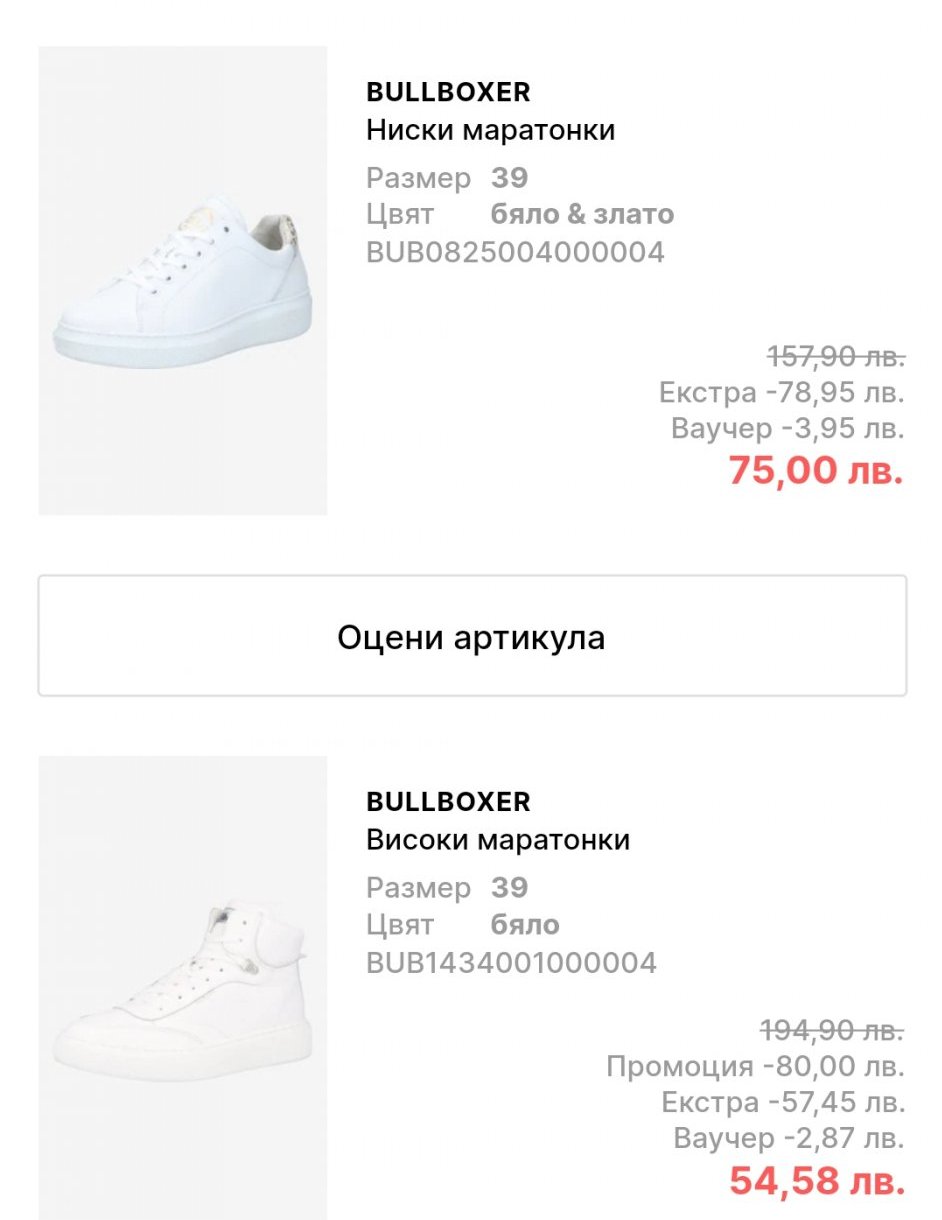
Task: Tap the crossed-out price 194,90 лв.
Action: pyautogui.click(x=832, y=1028)
